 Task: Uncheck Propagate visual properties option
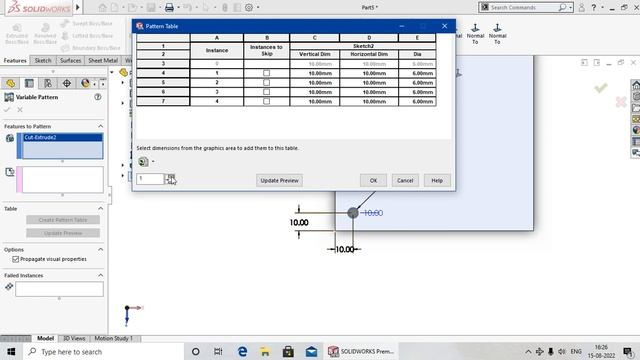16,259
